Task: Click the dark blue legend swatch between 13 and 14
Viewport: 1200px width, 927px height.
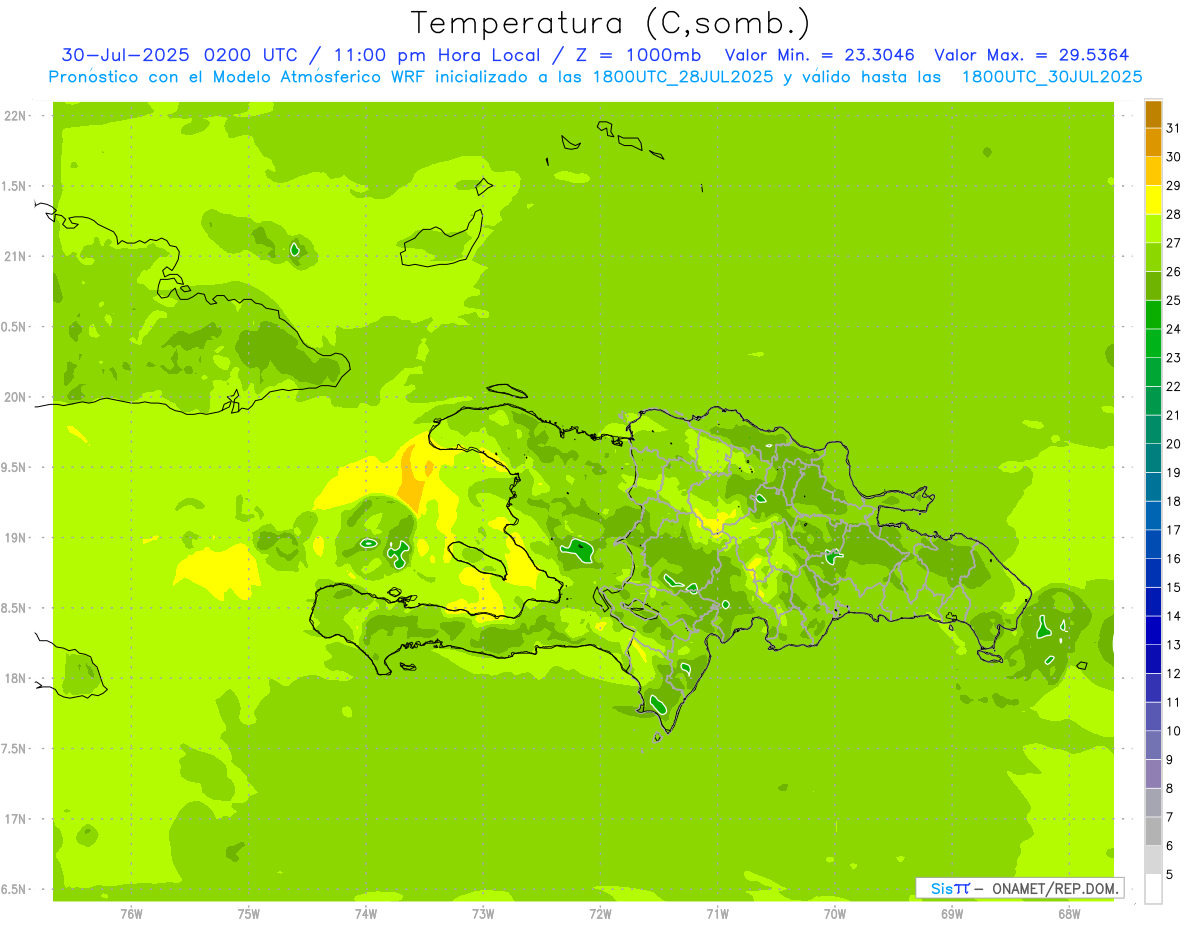Action: (1153, 630)
